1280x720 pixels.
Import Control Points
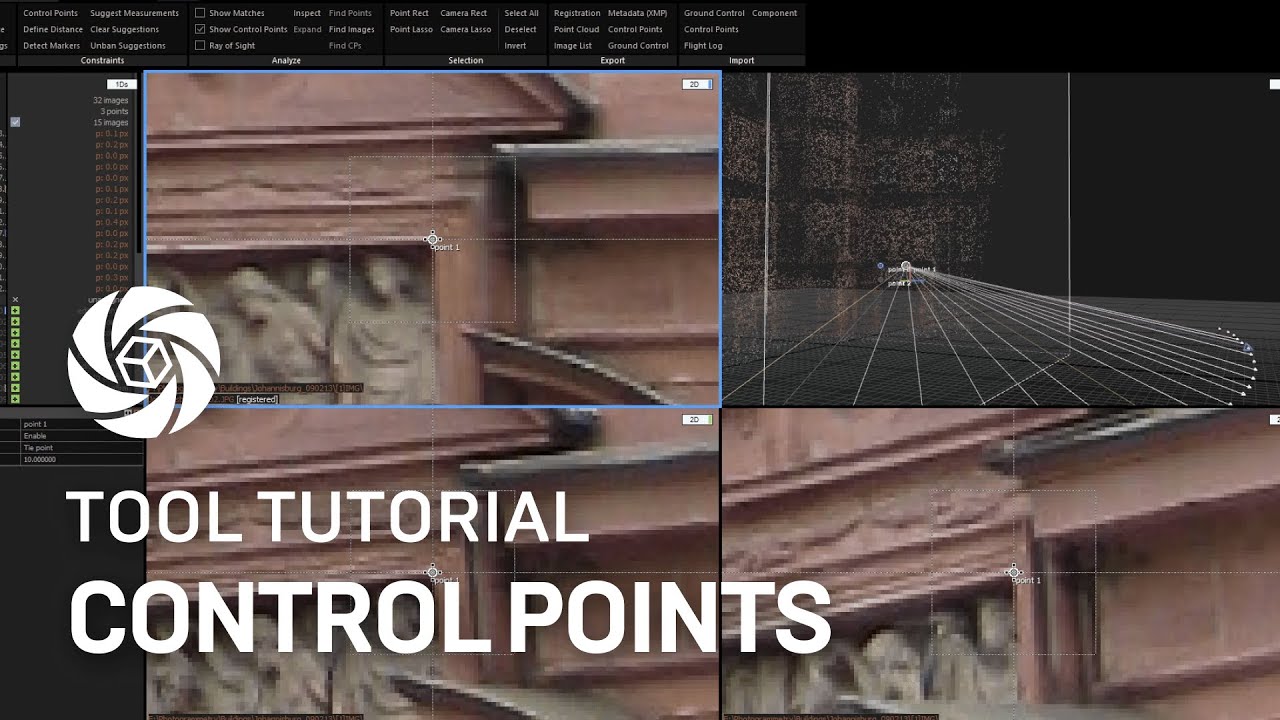click(x=711, y=29)
